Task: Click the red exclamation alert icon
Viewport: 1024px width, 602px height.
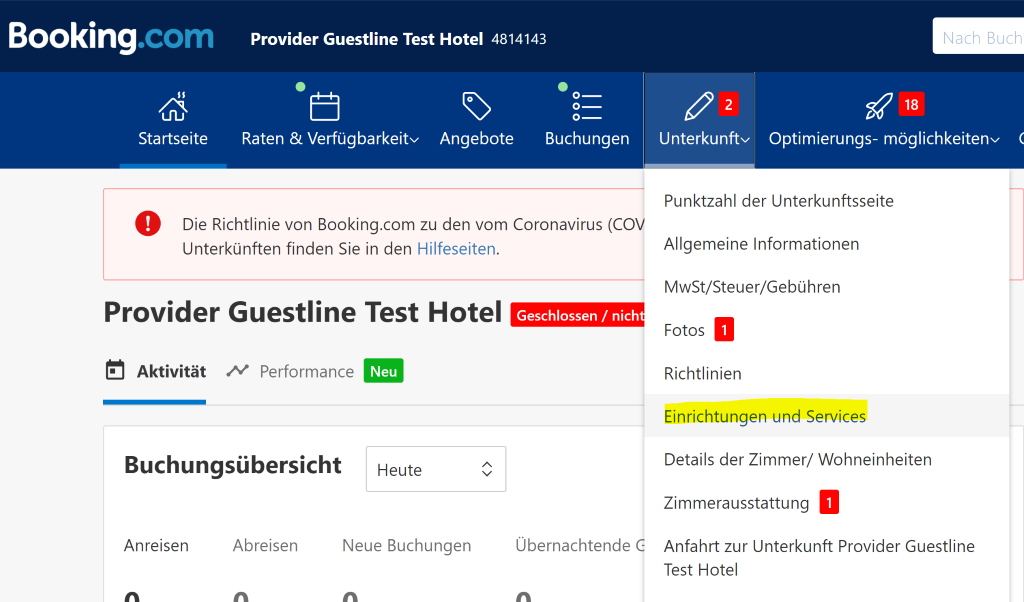Action: click(148, 223)
